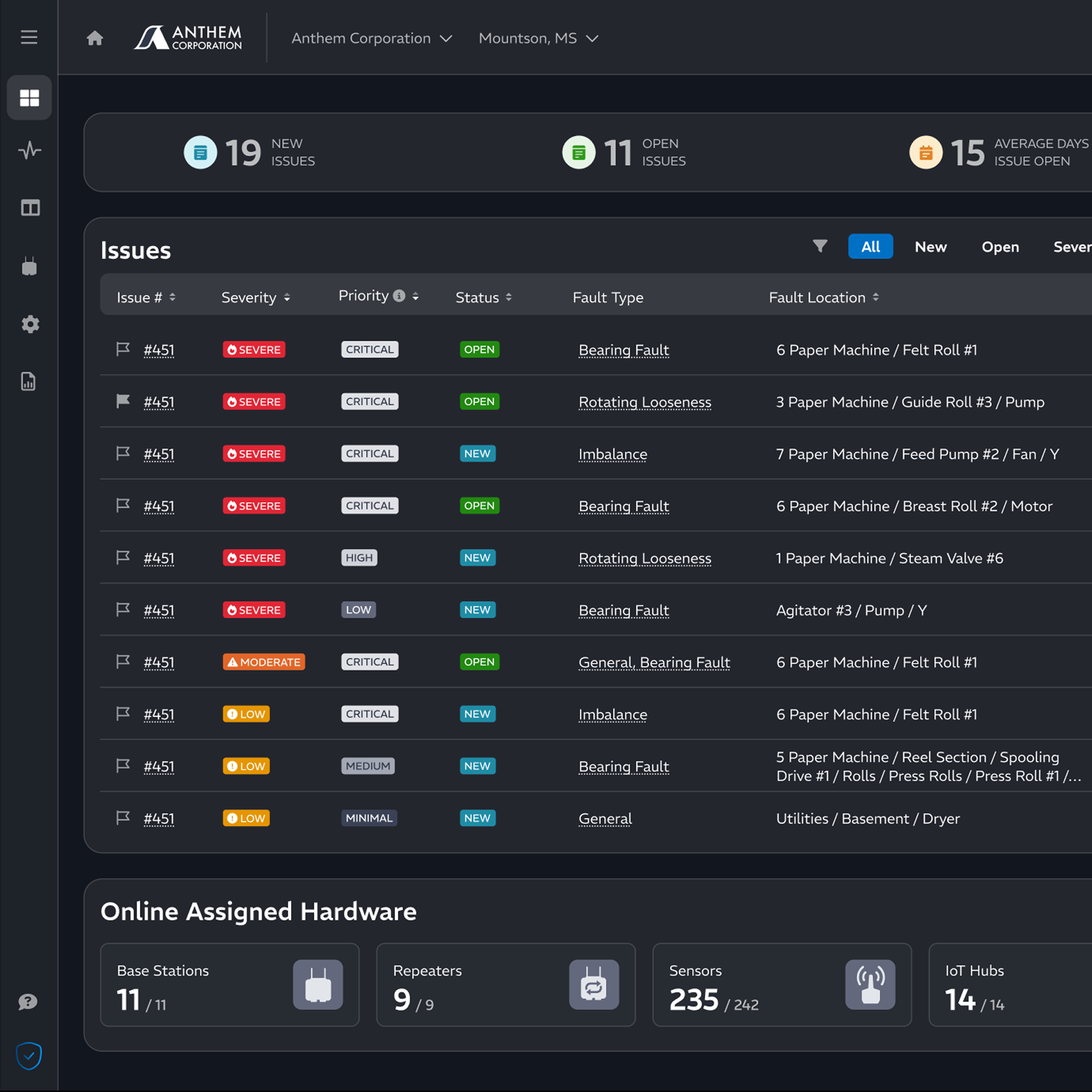The width and height of the screenshot is (1092, 1092).
Task: Expand the Mountson, MS location dropdown
Action: pos(538,39)
